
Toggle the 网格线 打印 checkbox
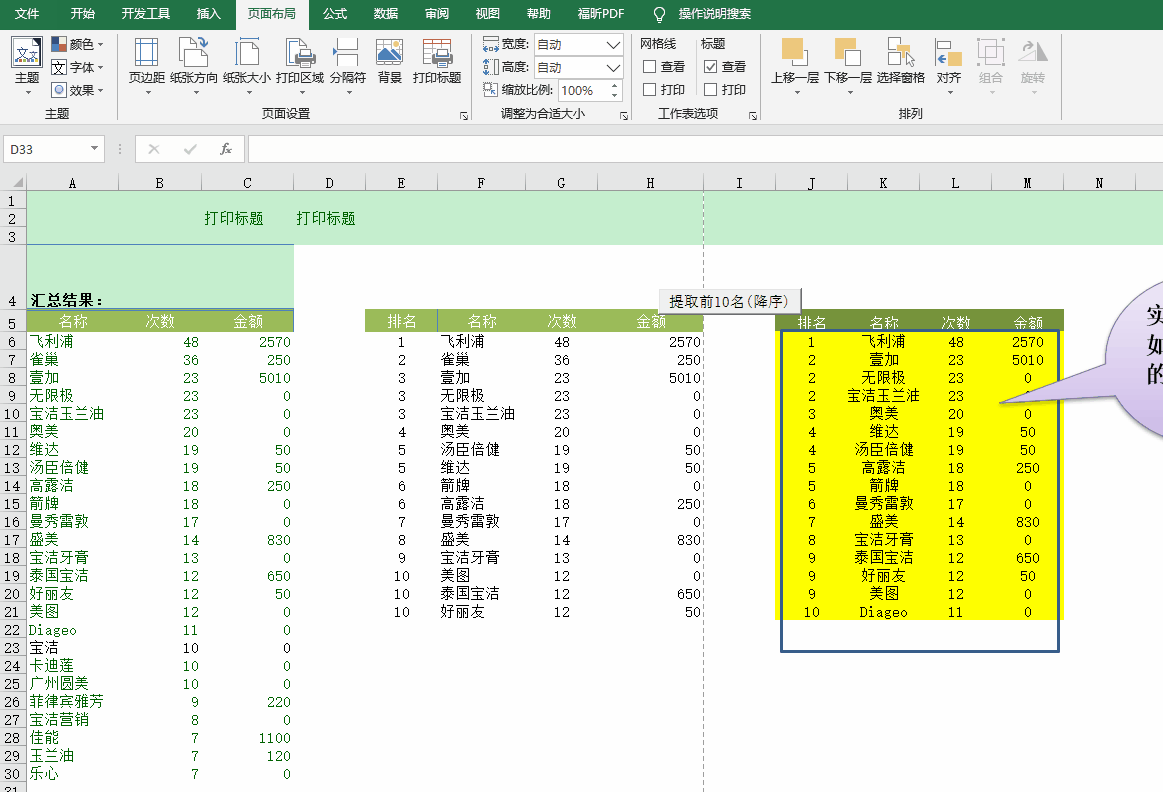coord(650,90)
